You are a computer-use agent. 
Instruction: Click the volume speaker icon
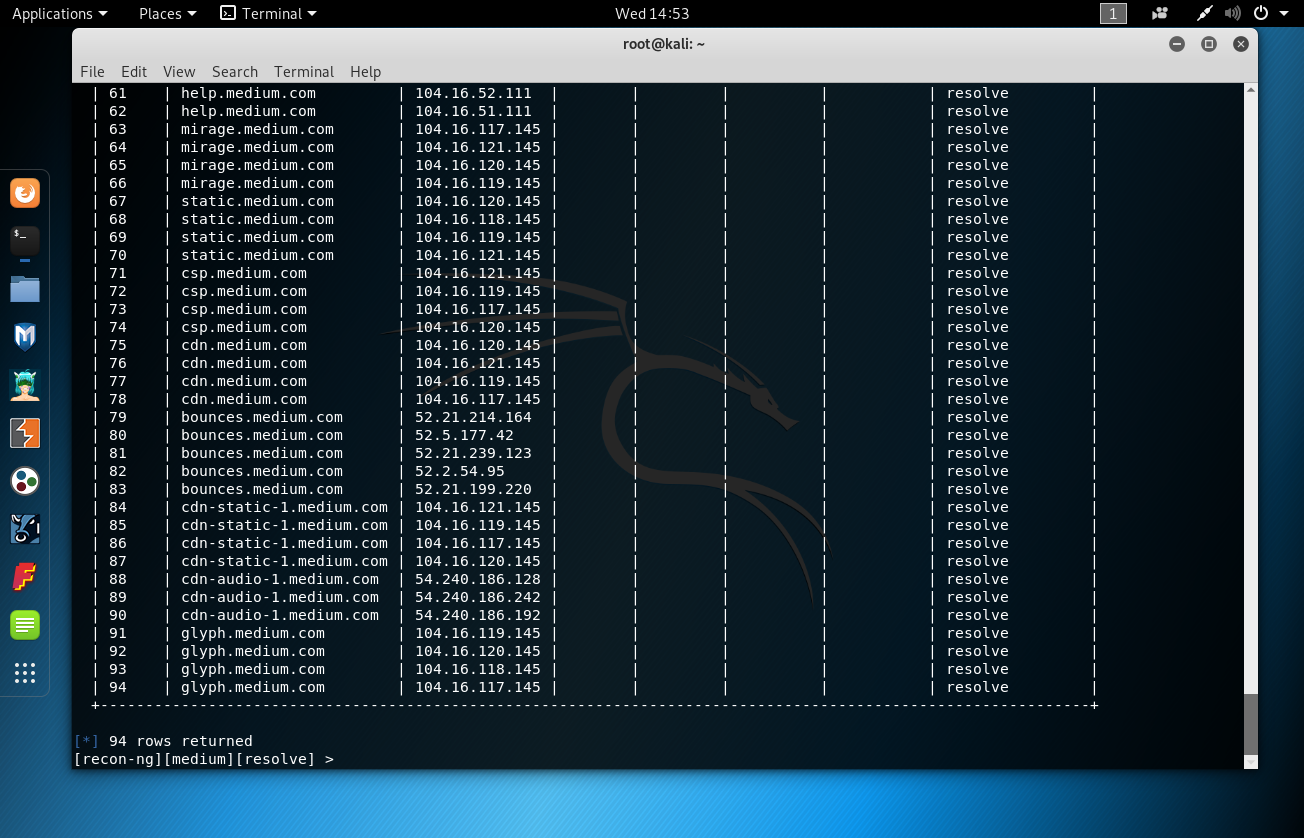click(1232, 14)
